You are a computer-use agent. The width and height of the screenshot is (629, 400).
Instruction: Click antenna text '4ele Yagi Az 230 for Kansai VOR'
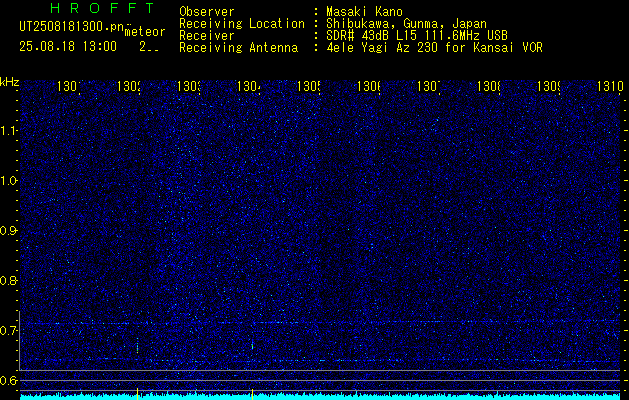[434, 48]
